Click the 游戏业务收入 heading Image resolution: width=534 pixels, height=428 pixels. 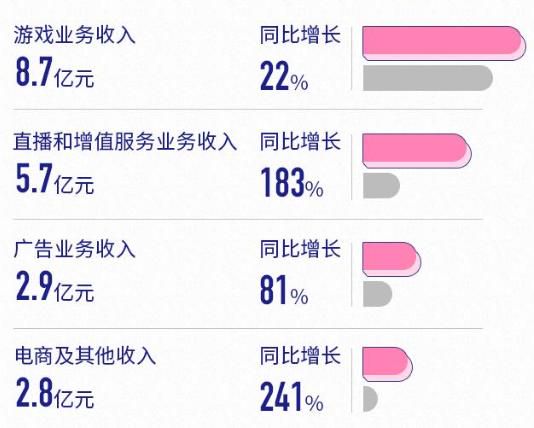[75, 35]
